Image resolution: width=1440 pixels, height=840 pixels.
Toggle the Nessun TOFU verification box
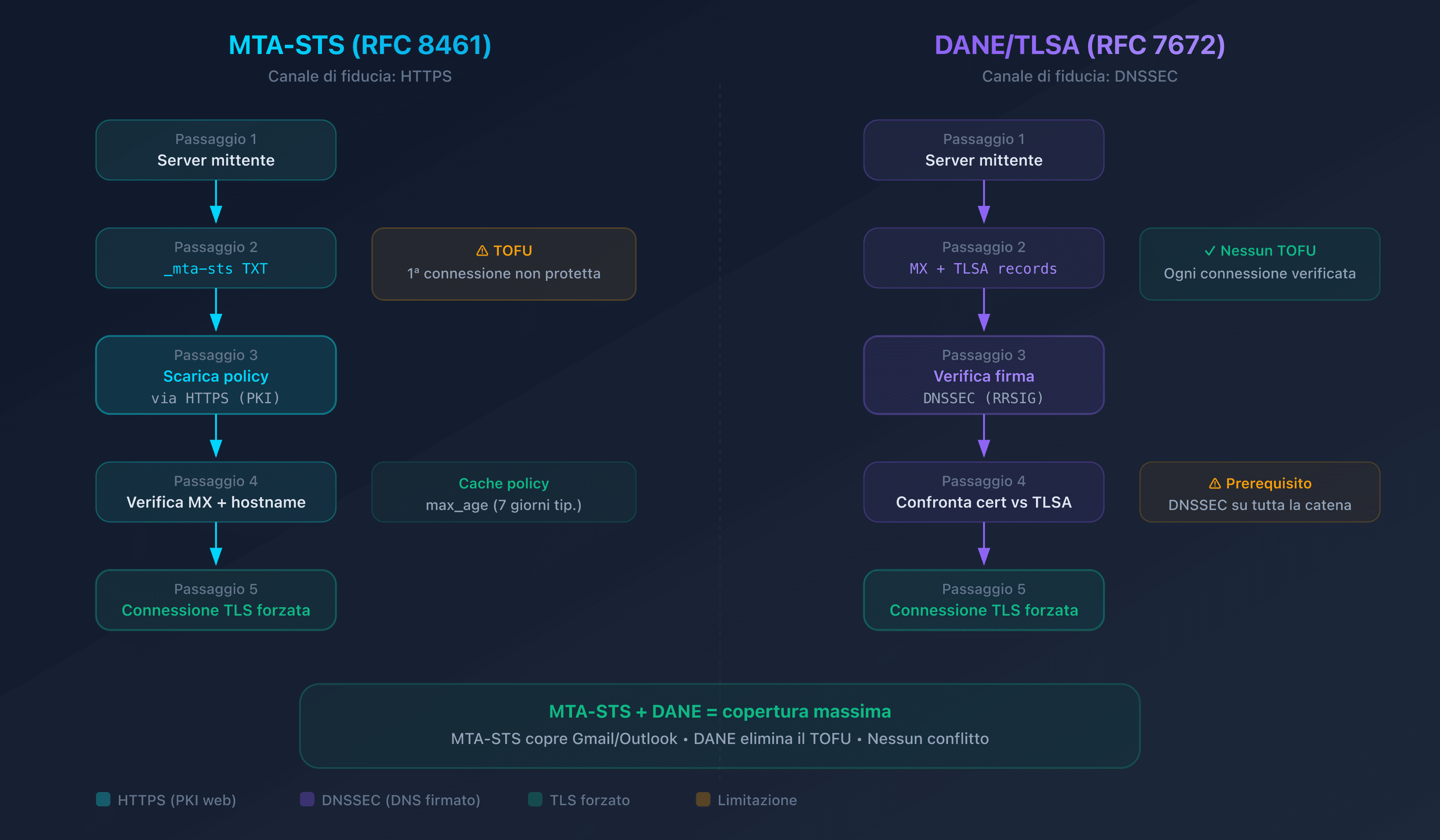coord(1260,263)
